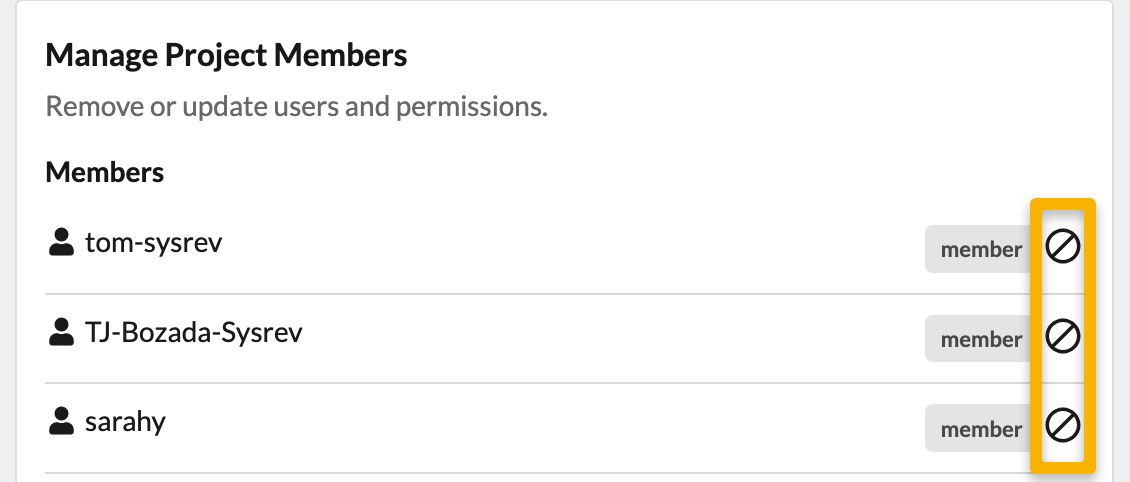Viewport: 1130px width, 482px height.
Task: Click the Manage Project Members heading
Action: tap(226, 55)
